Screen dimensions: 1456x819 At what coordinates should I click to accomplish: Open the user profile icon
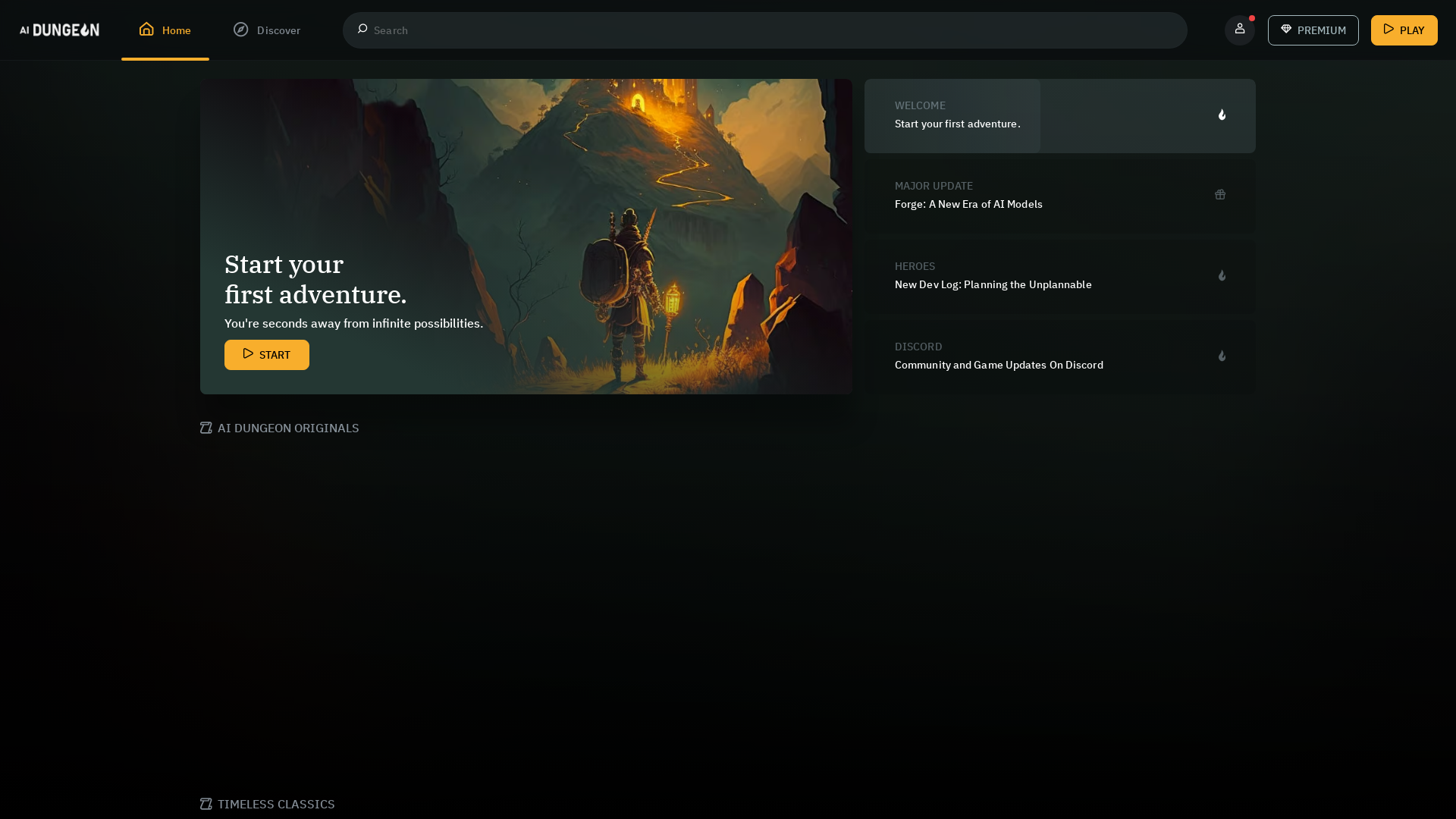[1240, 30]
